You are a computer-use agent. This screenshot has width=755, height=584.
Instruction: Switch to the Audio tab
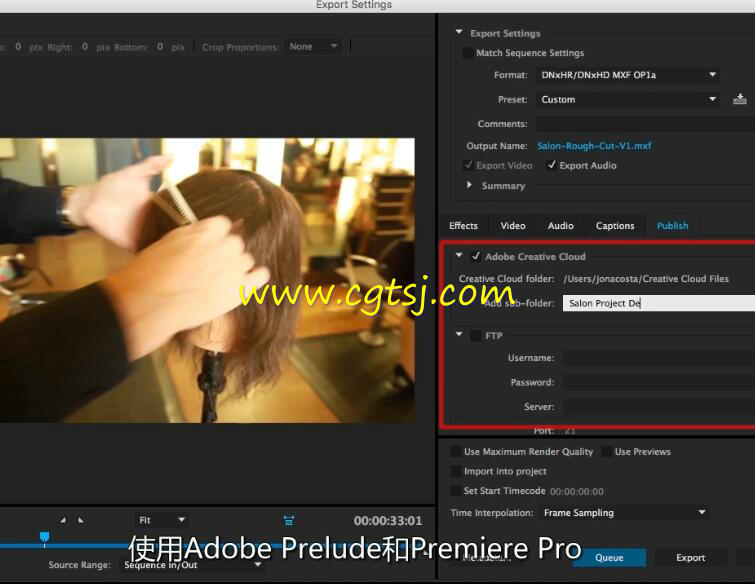tap(560, 225)
